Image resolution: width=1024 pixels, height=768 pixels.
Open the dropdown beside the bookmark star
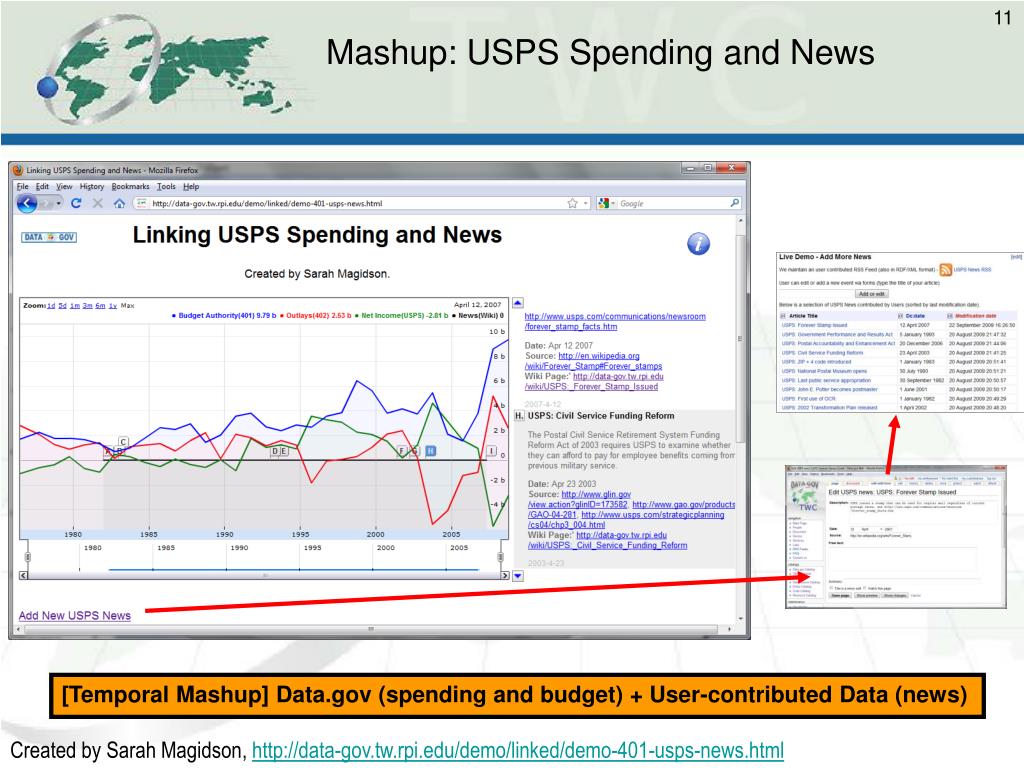coord(585,204)
